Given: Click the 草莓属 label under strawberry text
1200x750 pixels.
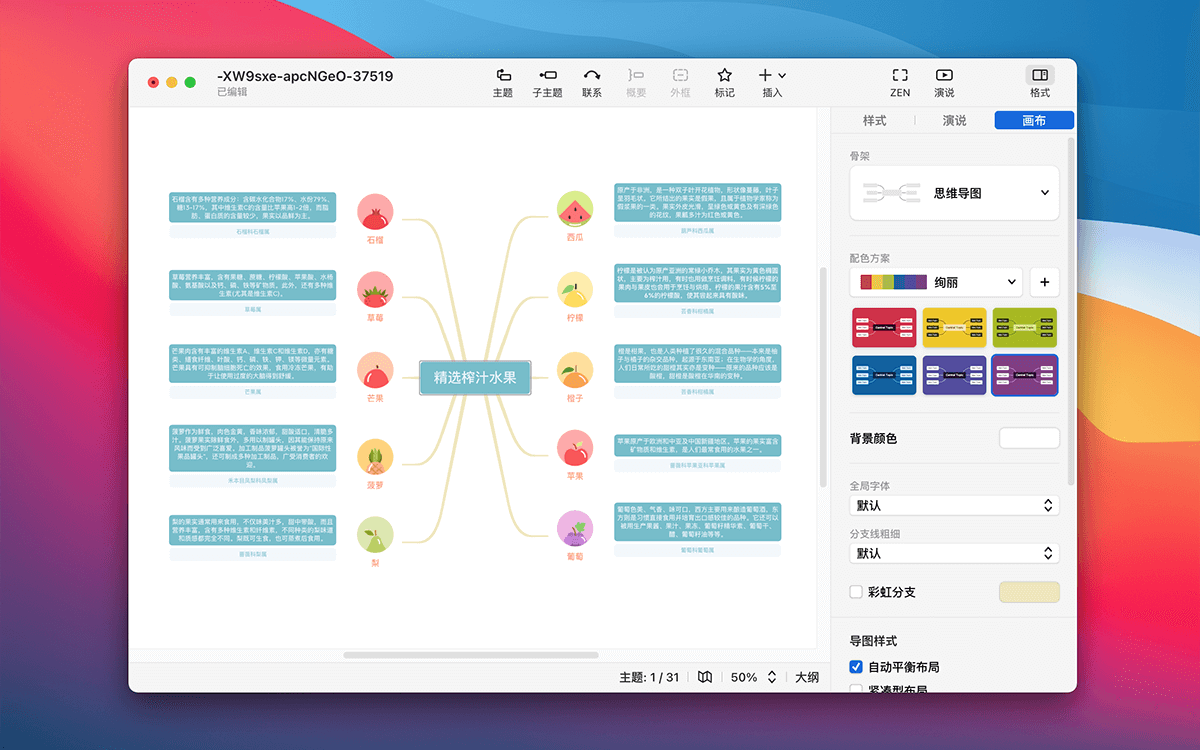Looking at the screenshot, I should pyautogui.click(x=252, y=310).
